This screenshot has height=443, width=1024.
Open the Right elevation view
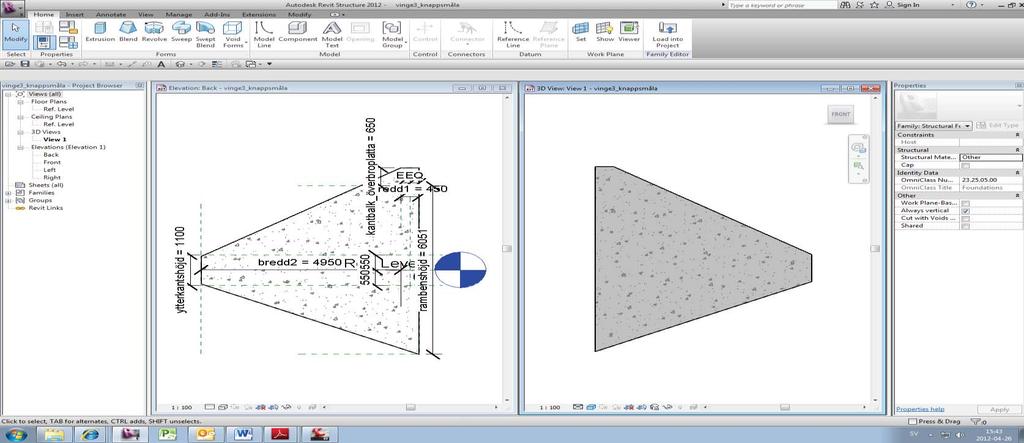click(52, 178)
